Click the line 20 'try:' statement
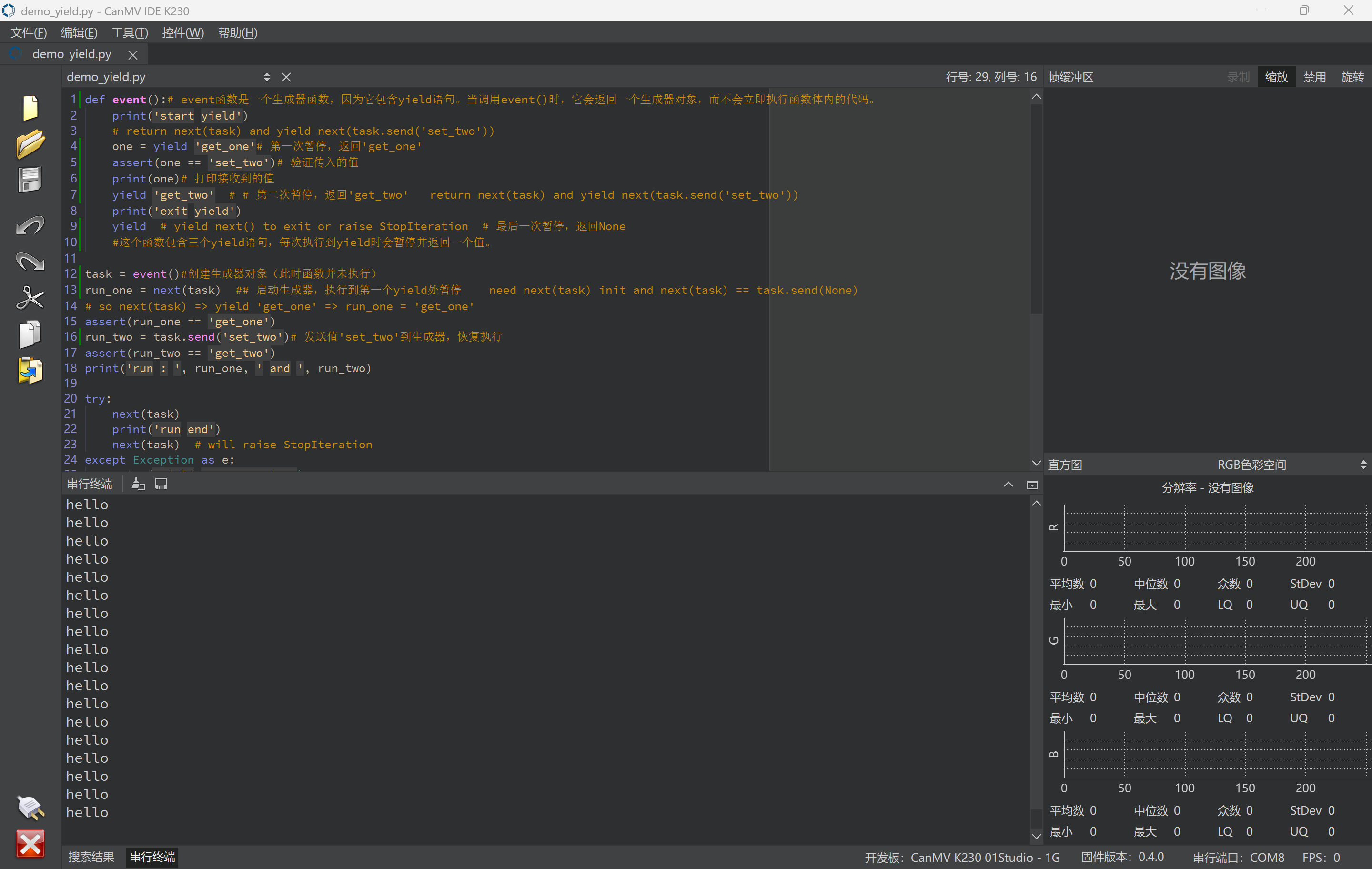Viewport: 1372px width, 869px height. click(x=98, y=399)
